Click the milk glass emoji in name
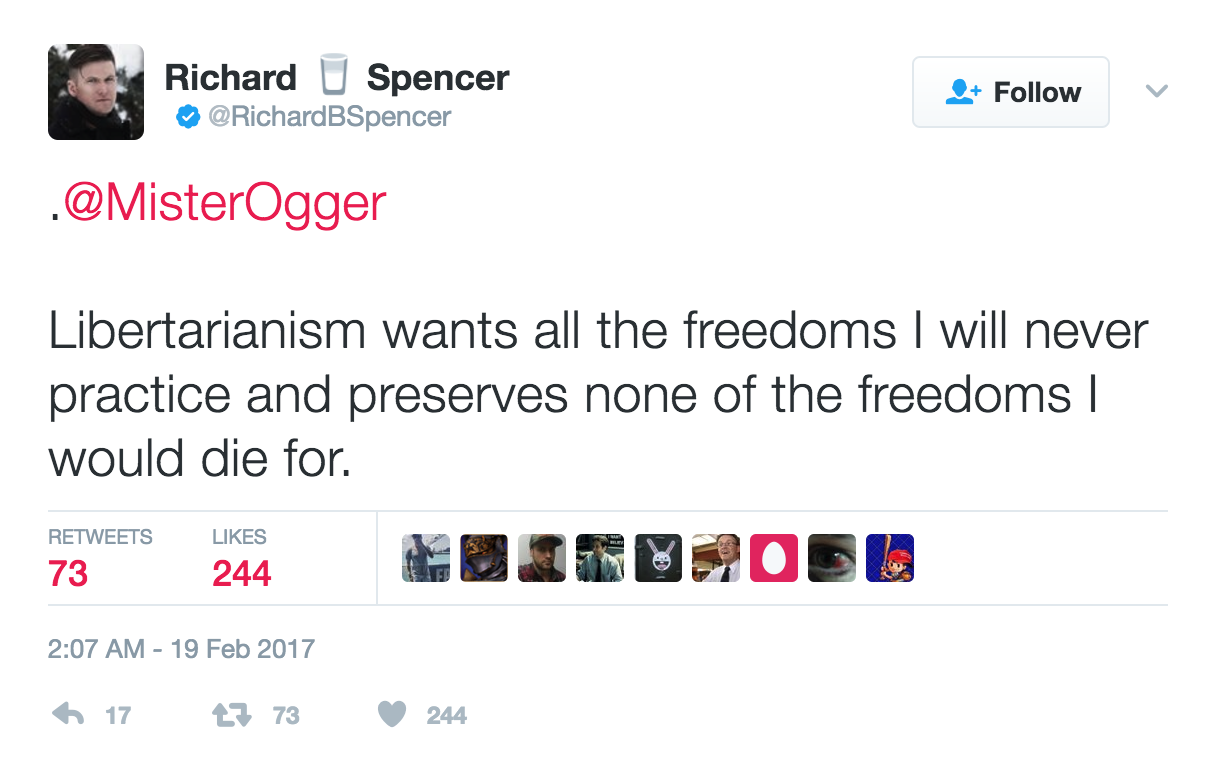This screenshot has height=768, width=1216. [x=332, y=78]
